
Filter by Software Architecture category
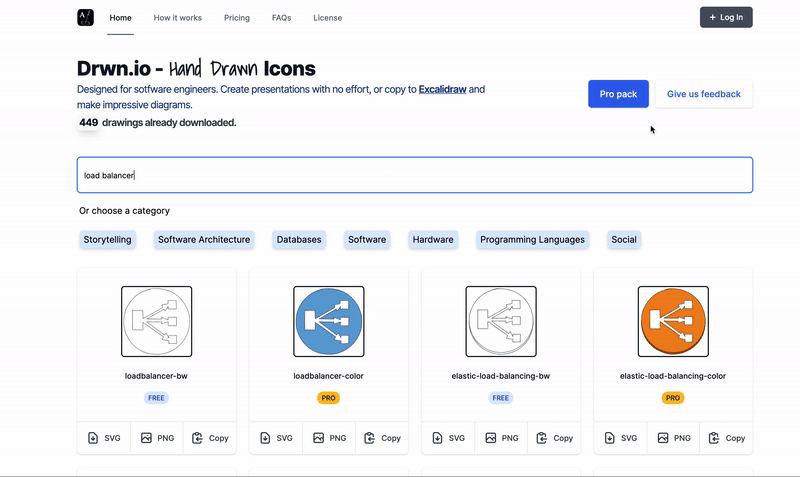click(x=204, y=240)
